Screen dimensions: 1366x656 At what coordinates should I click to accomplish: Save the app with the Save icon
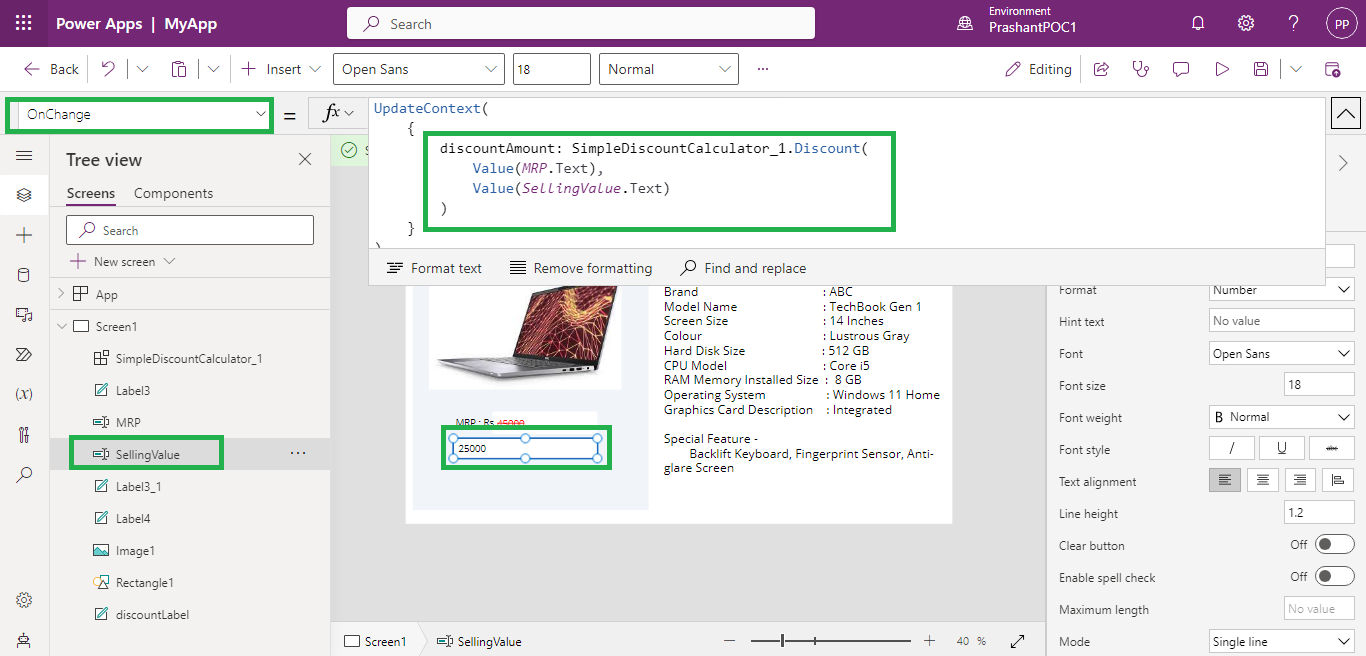coord(1261,68)
